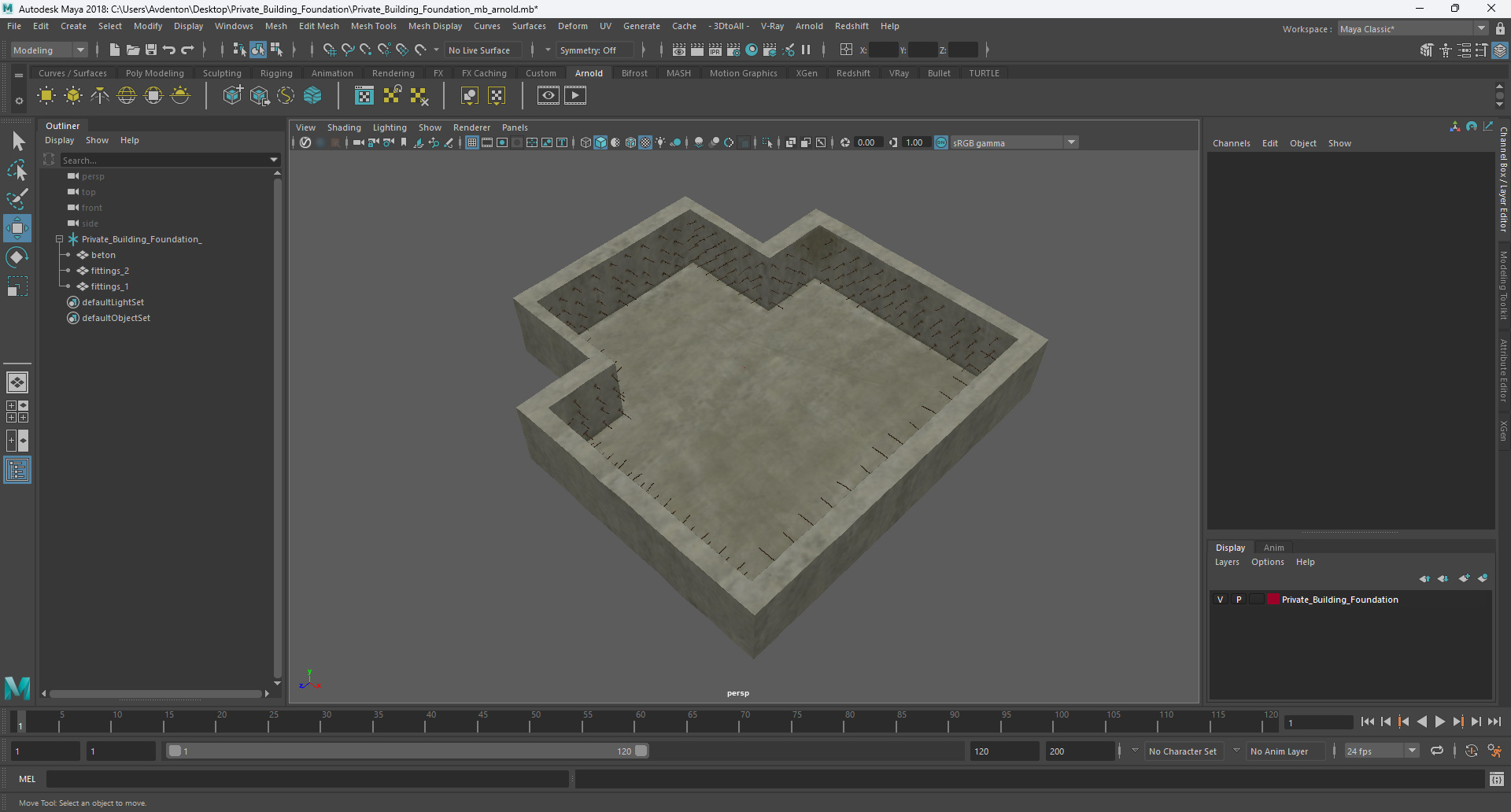1511x812 pixels.
Task: Open scene folder icon on status line
Action: tap(133, 50)
